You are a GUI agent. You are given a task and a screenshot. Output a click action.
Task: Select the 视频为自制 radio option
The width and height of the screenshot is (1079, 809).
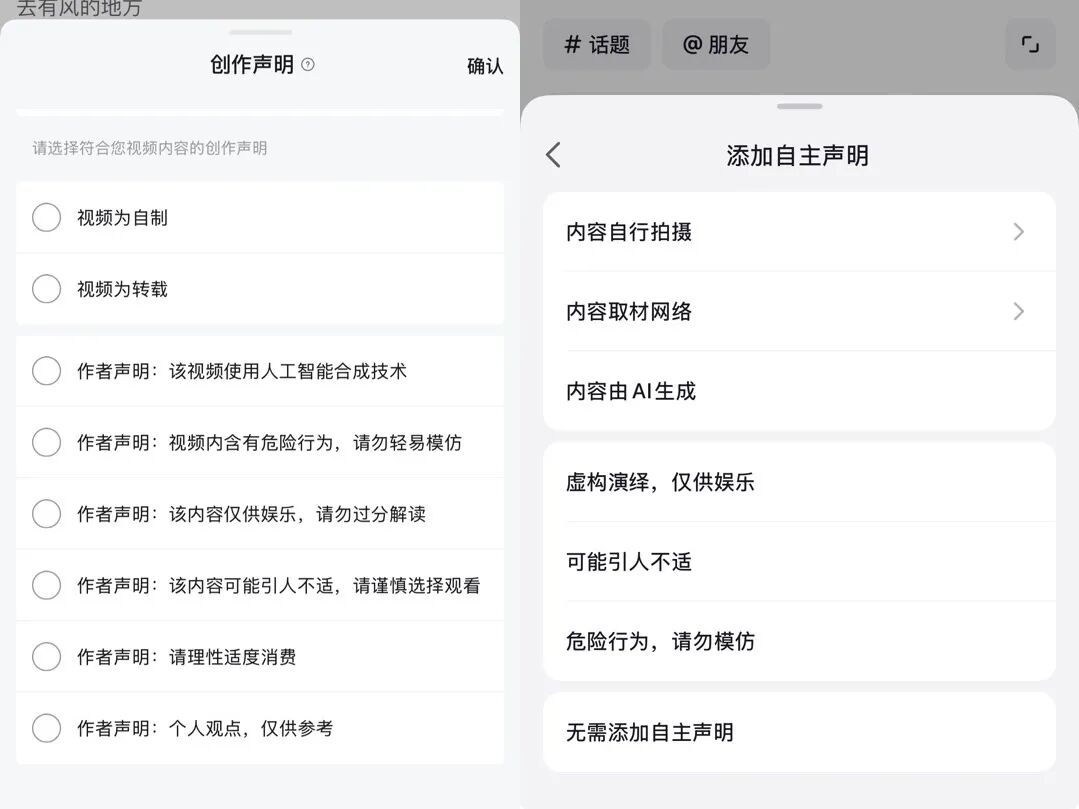coord(46,216)
